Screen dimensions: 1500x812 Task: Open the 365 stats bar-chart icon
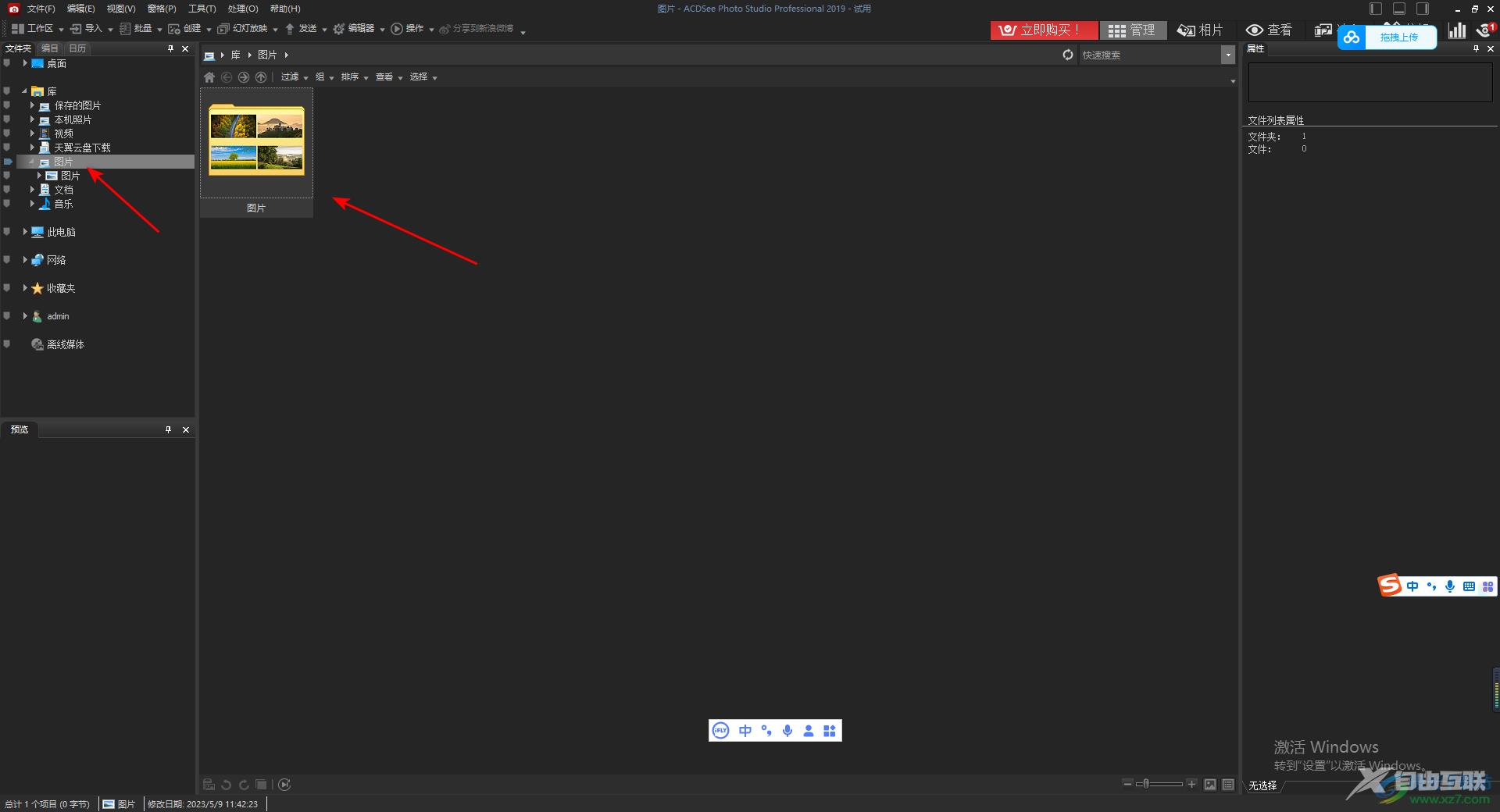pyautogui.click(x=1457, y=30)
